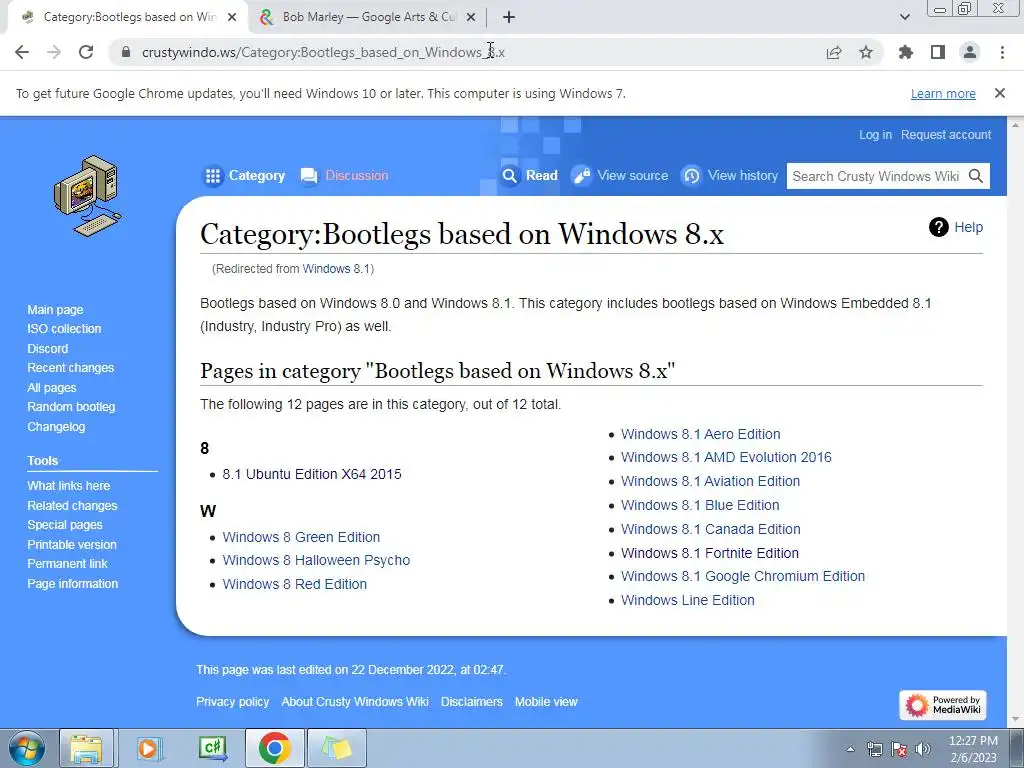Open Chrome three-dot menu

(1002, 52)
